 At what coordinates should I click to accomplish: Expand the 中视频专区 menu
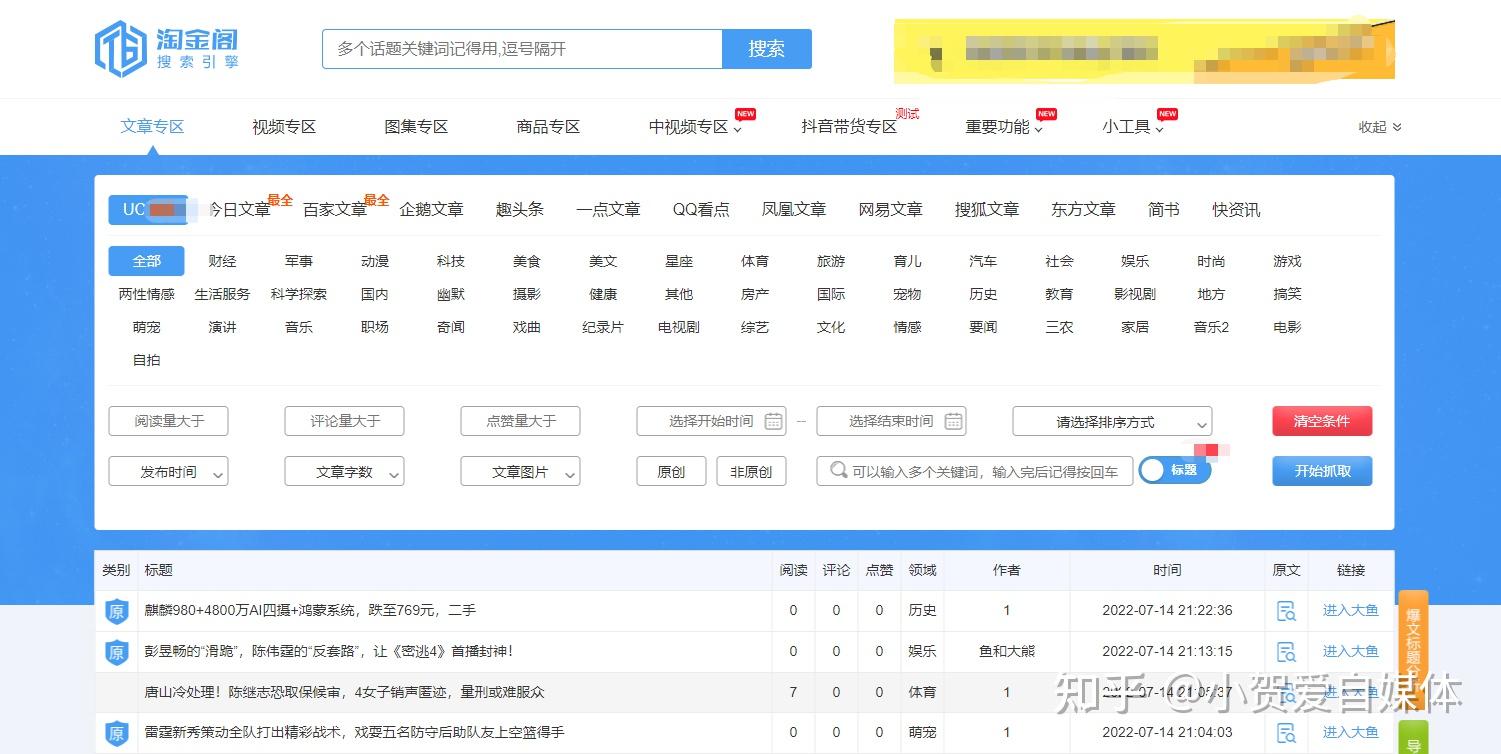point(694,127)
